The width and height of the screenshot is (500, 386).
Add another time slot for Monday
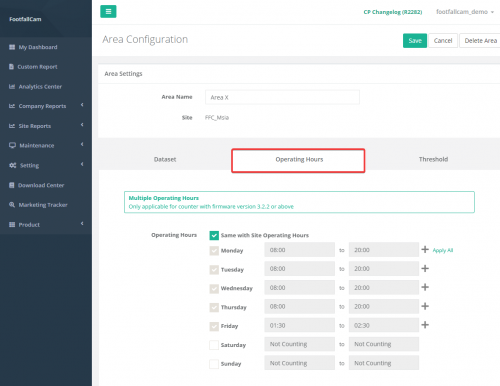[425, 249]
